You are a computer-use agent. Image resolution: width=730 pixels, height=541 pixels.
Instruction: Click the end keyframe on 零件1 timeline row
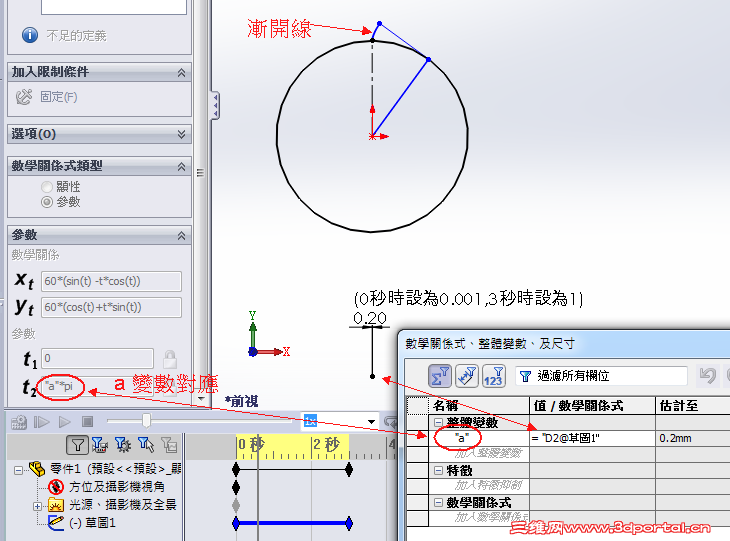coord(349,470)
